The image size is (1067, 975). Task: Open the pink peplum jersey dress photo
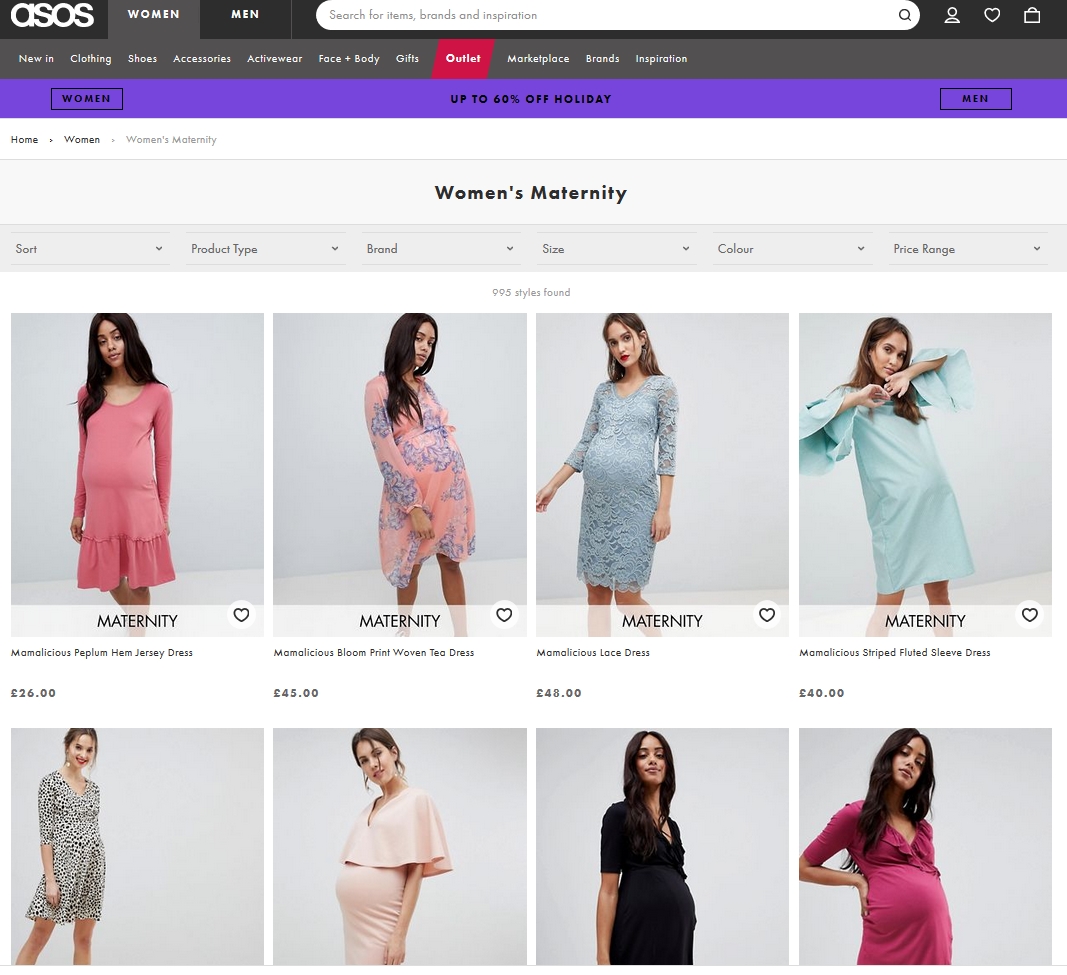137,475
